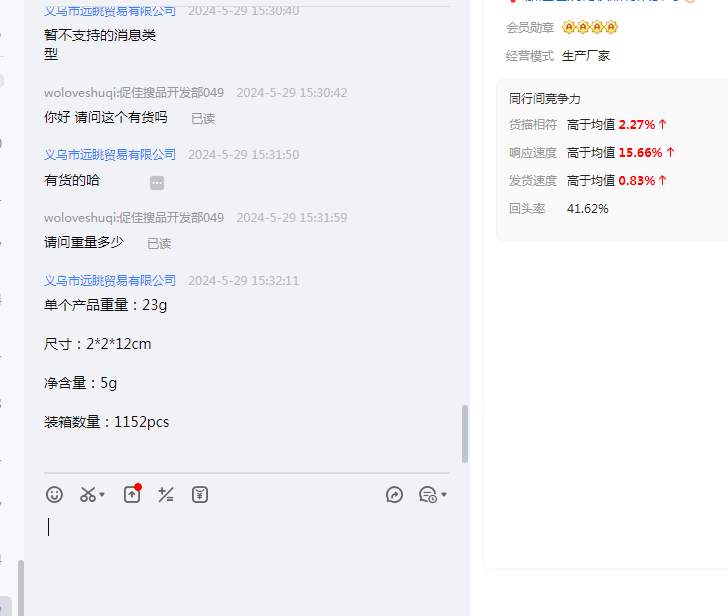The width and height of the screenshot is (728, 616).
Task: Click the upload file icon
Action: pos(132,494)
